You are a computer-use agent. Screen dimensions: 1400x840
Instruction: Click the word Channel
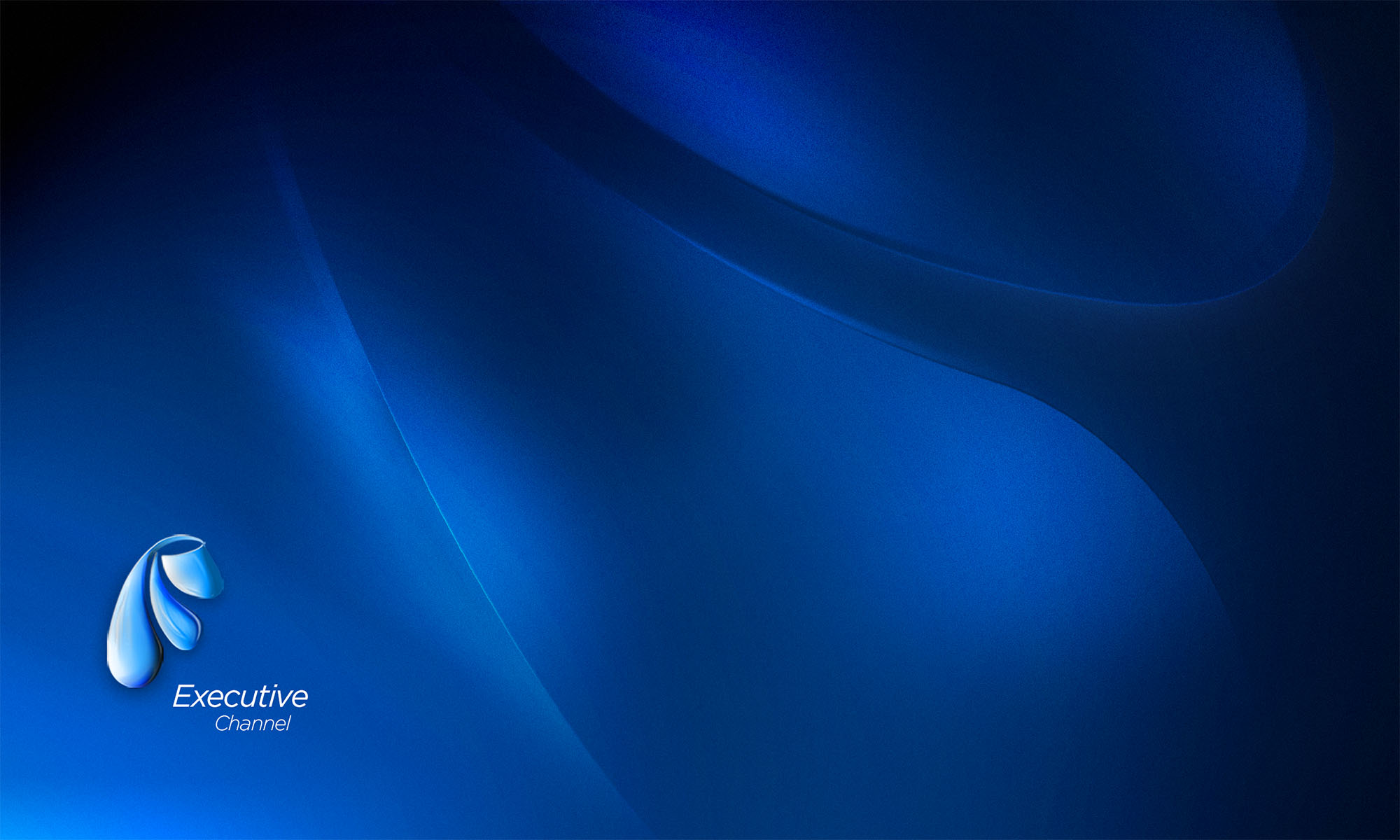tap(253, 724)
